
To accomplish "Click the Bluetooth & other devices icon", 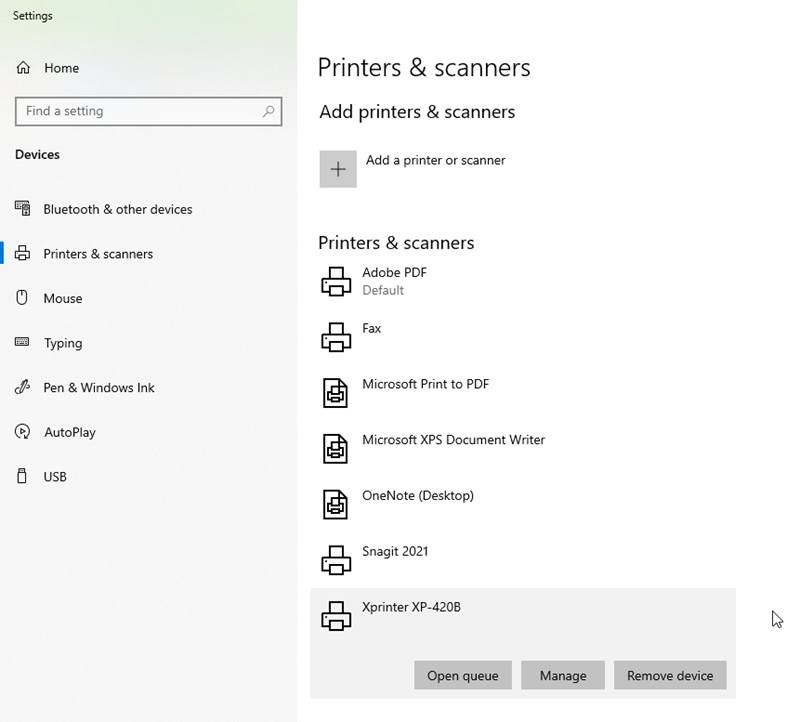I will click(x=22, y=208).
